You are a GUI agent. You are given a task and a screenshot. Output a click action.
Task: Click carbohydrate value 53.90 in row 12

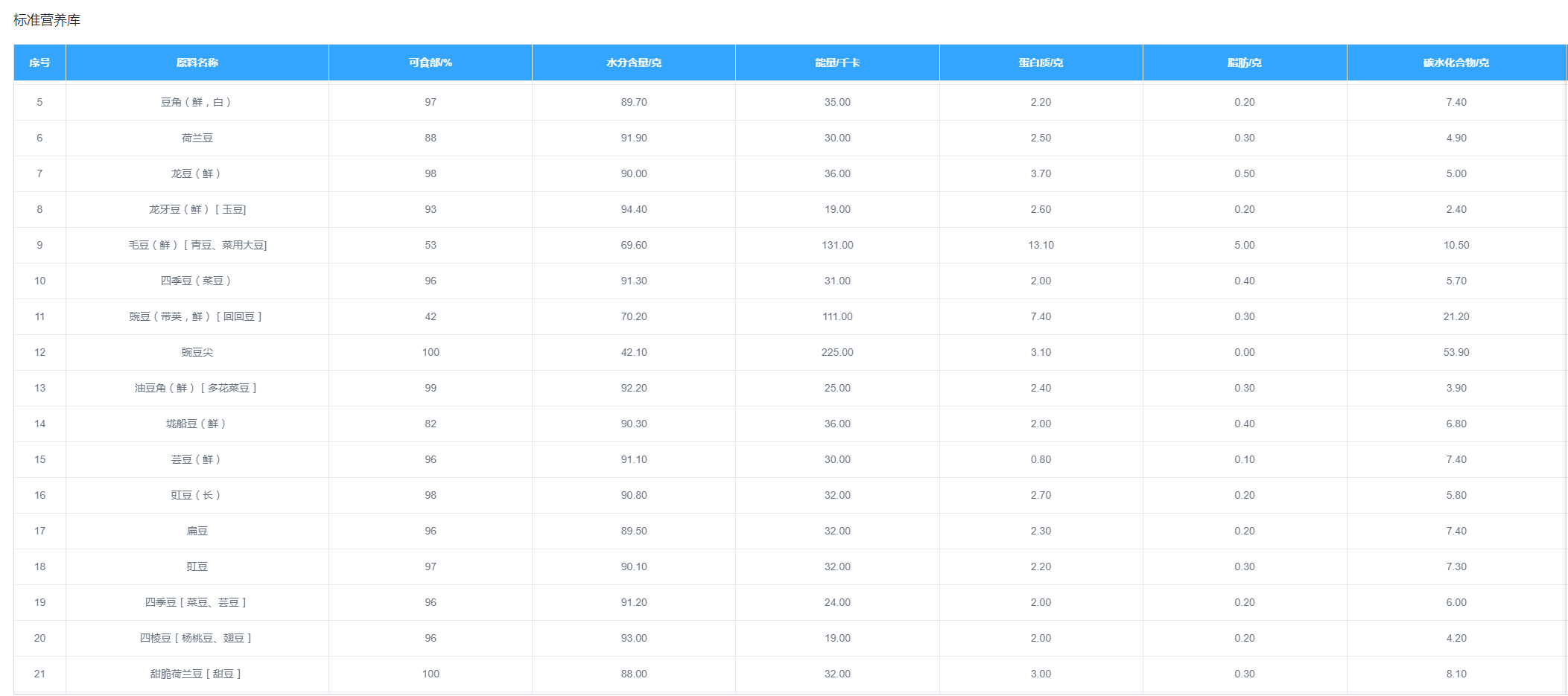pyautogui.click(x=1456, y=352)
